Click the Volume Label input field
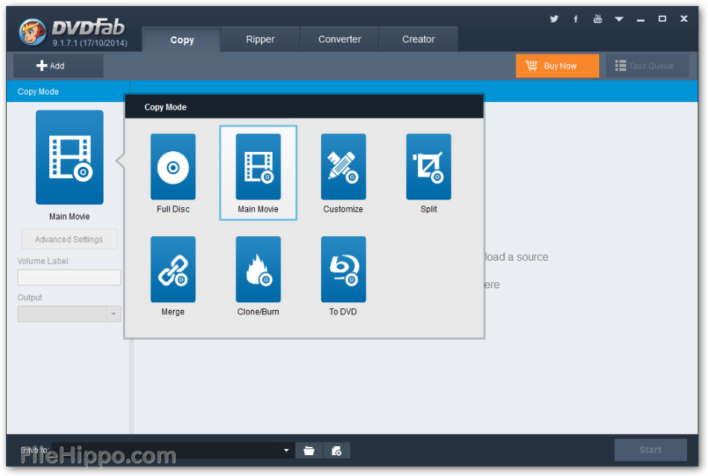The height and width of the screenshot is (476, 708). point(69,277)
